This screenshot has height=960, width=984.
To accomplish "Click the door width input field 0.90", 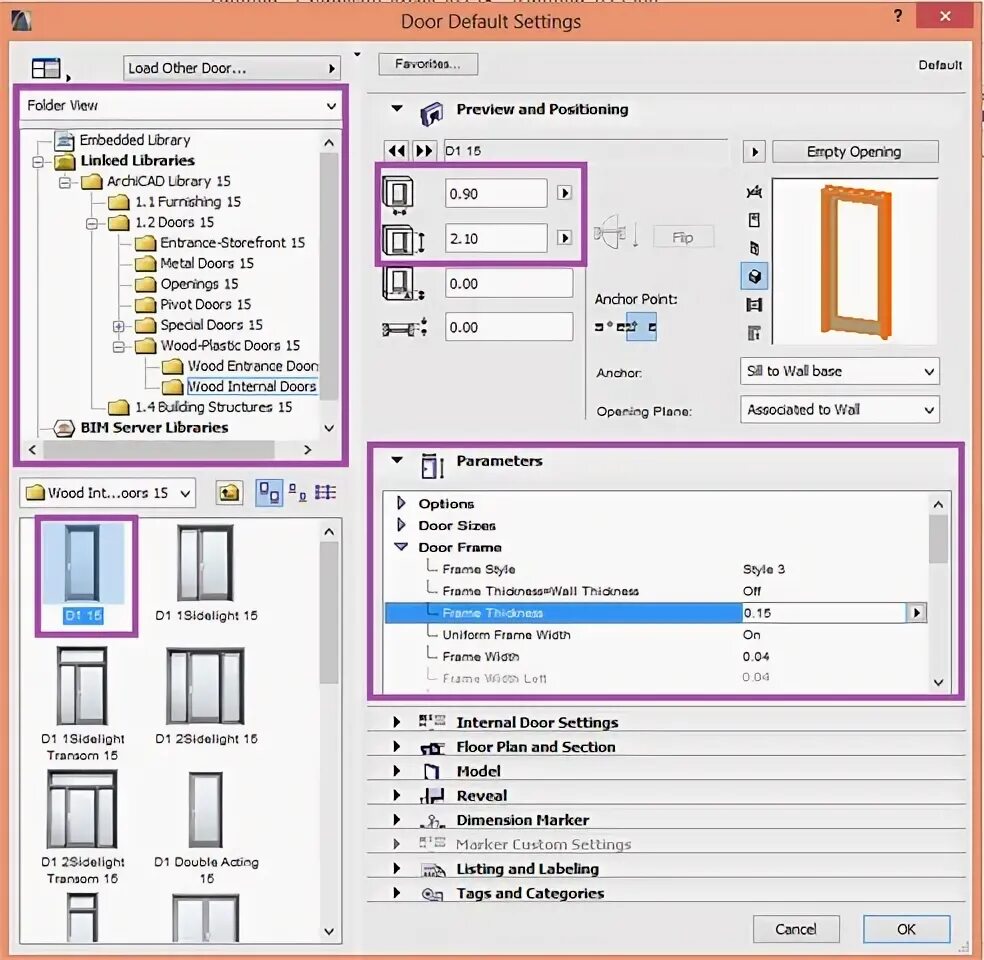I will [x=496, y=193].
